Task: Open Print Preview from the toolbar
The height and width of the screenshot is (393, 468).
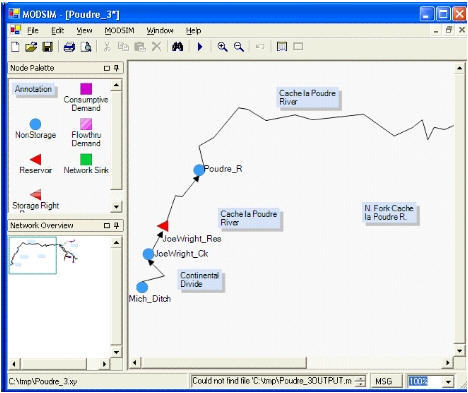Action: (86, 47)
